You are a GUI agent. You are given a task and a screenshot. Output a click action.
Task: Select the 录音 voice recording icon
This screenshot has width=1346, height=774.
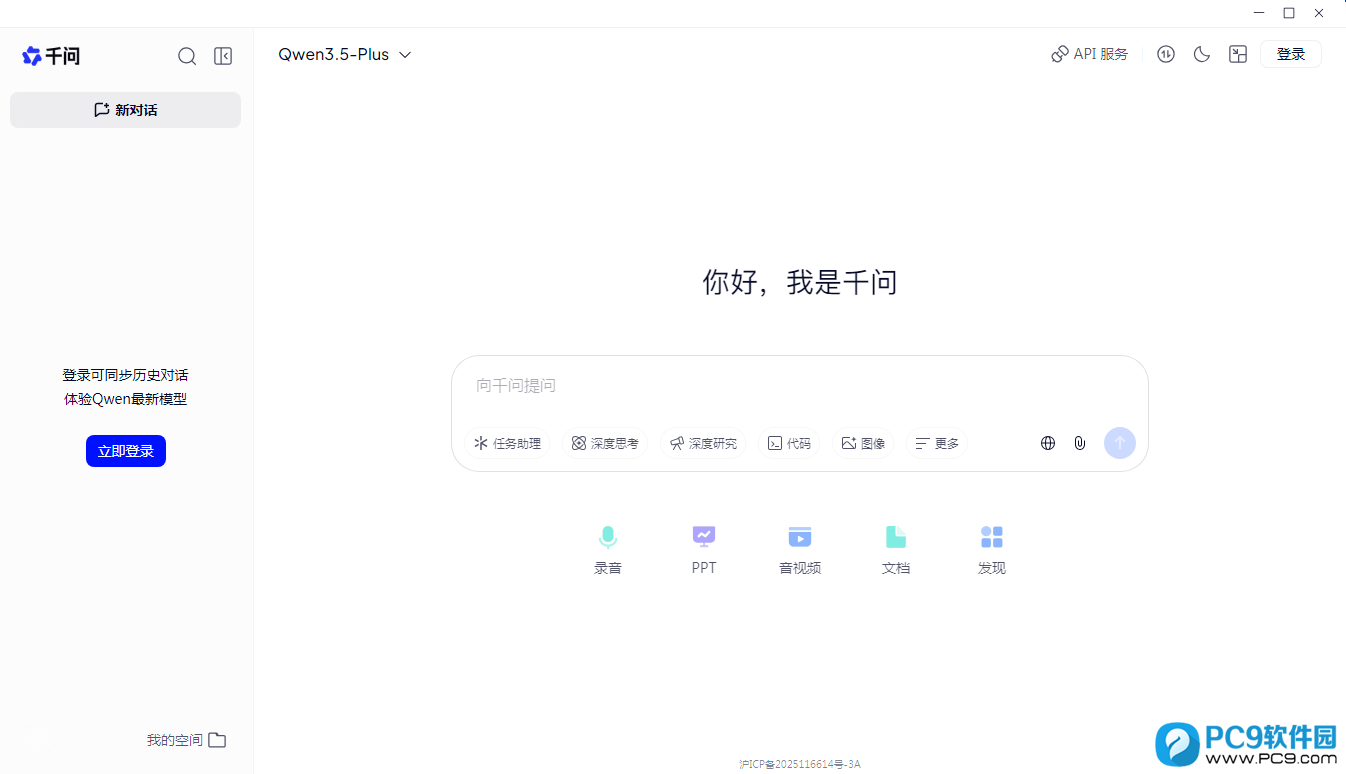[608, 537]
